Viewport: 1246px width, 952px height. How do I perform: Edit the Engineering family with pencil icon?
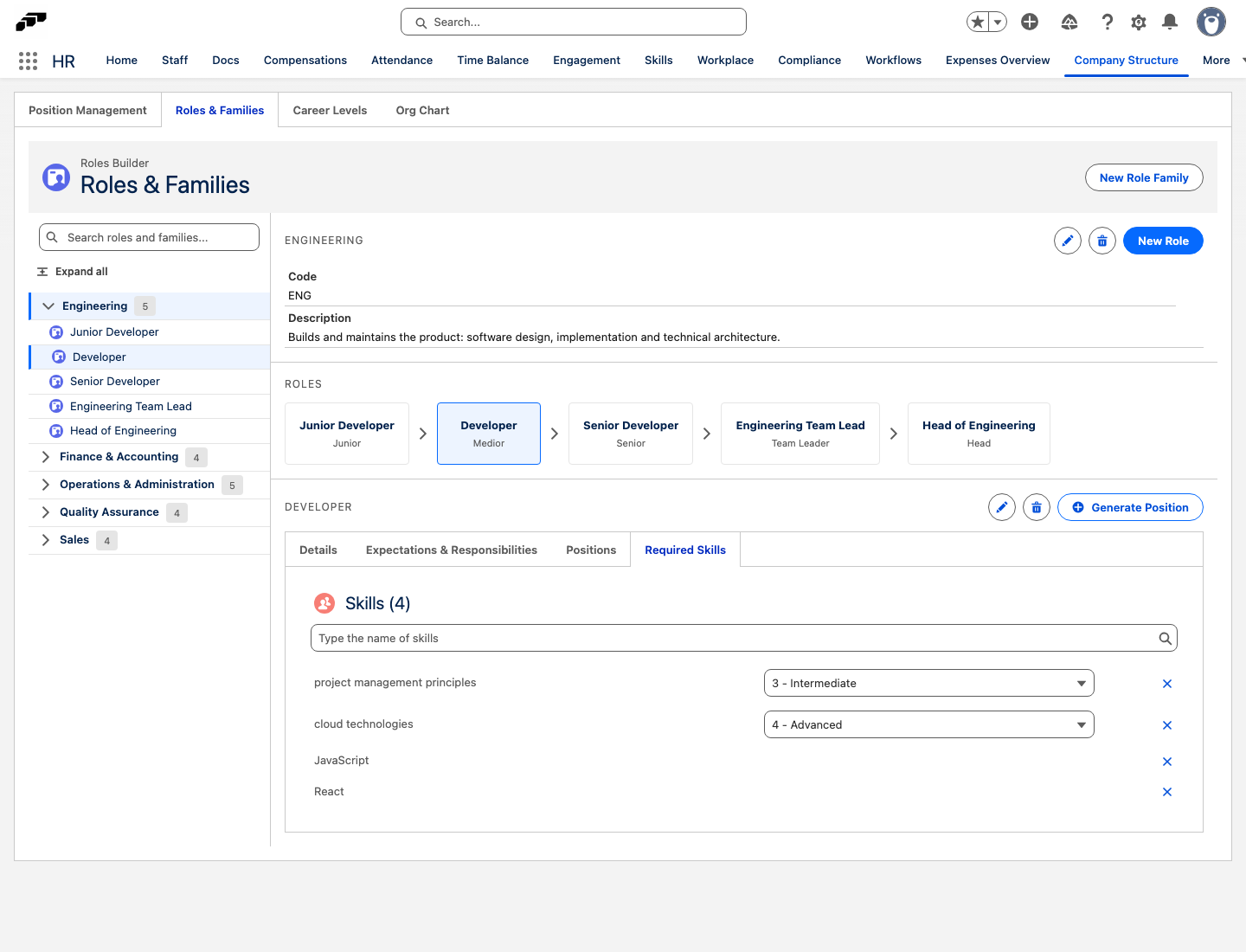tap(1068, 241)
